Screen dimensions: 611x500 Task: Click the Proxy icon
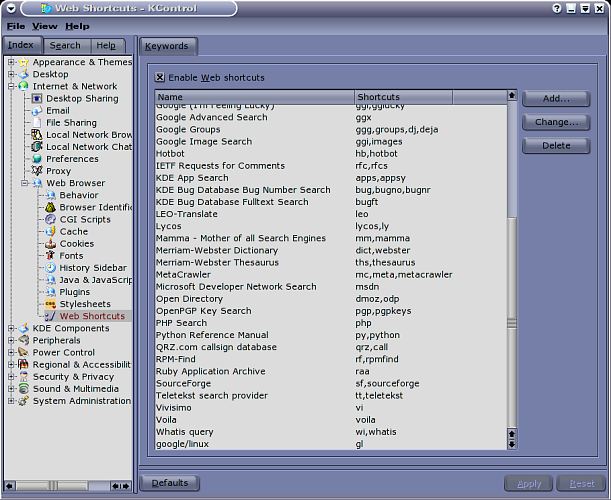(x=37, y=171)
